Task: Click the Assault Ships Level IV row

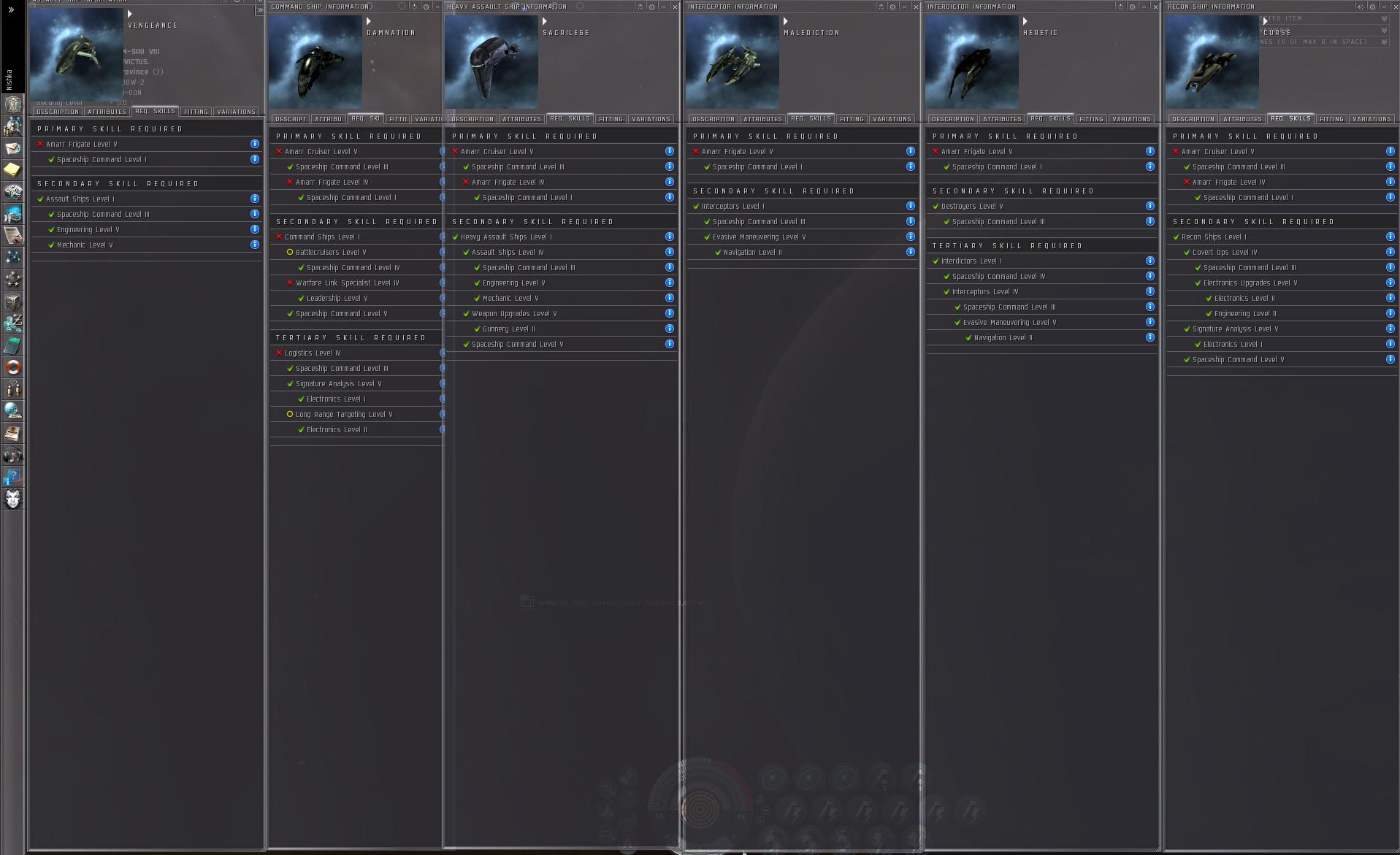Action: (x=561, y=252)
